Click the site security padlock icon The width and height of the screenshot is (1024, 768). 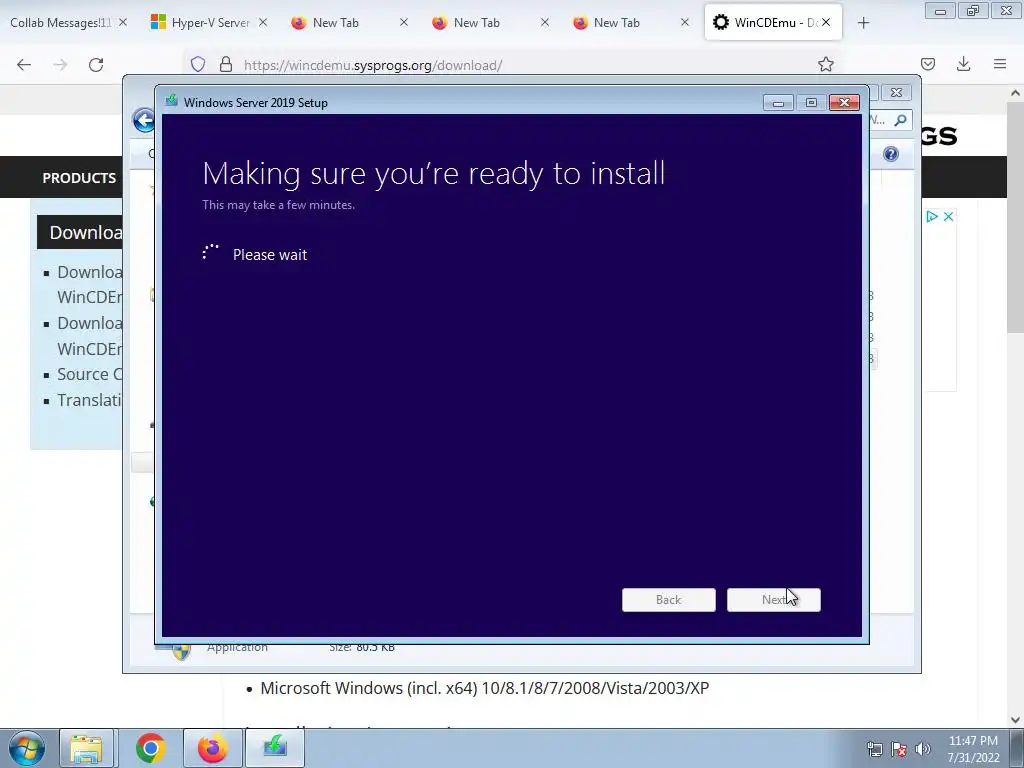click(226, 65)
